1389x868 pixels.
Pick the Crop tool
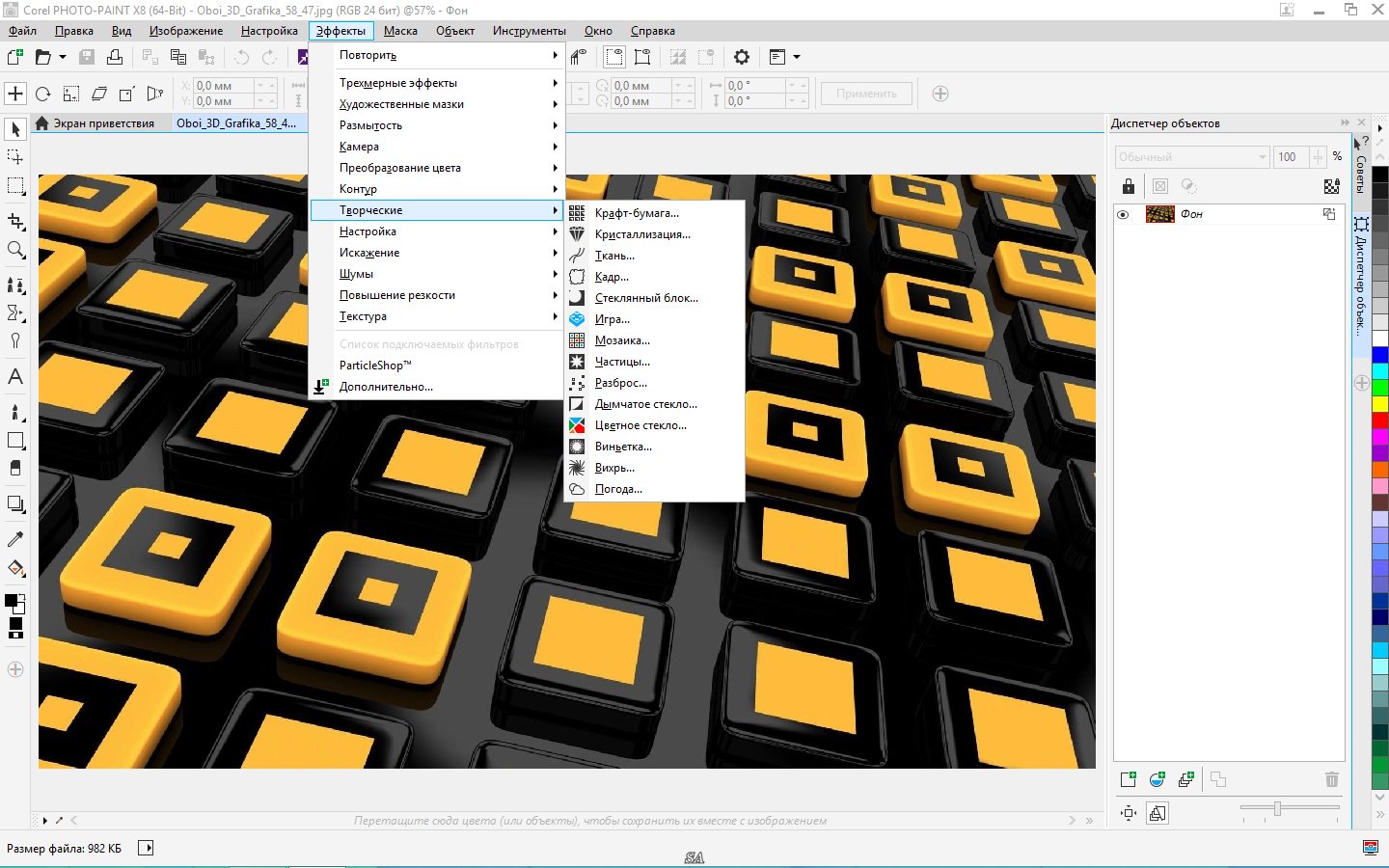(15, 221)
